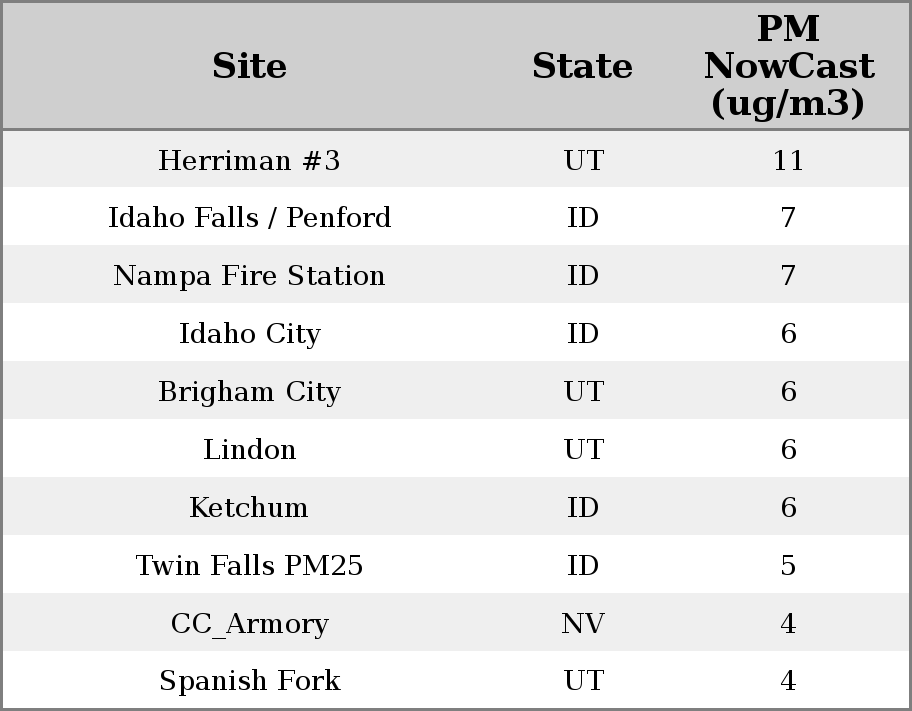The width and height of the screenshot is (912, 711).
Task: Click the Site column header
Action: (249, 67)
